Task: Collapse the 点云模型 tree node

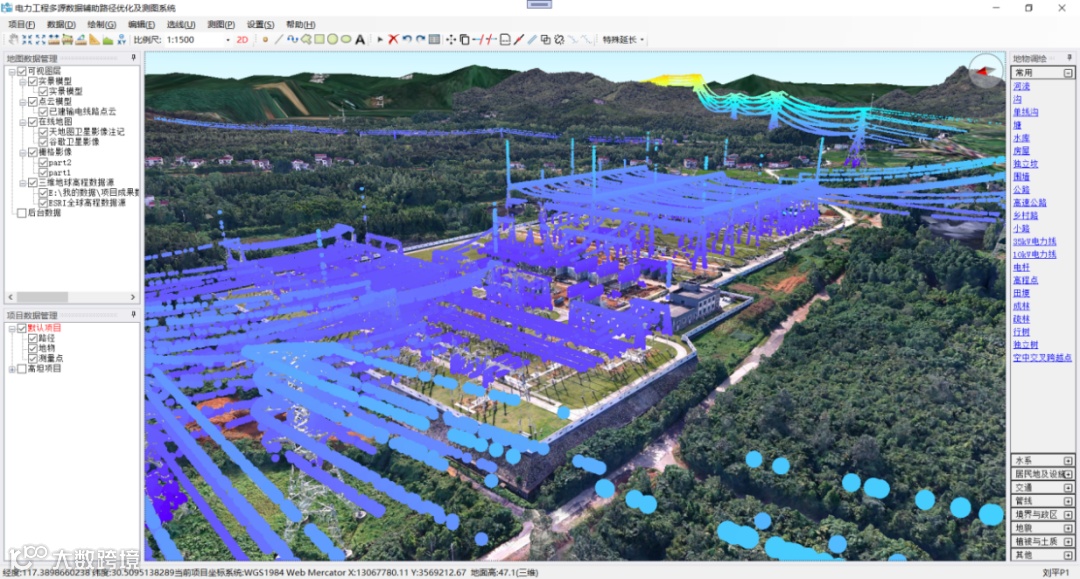Action: coord(23,102)
